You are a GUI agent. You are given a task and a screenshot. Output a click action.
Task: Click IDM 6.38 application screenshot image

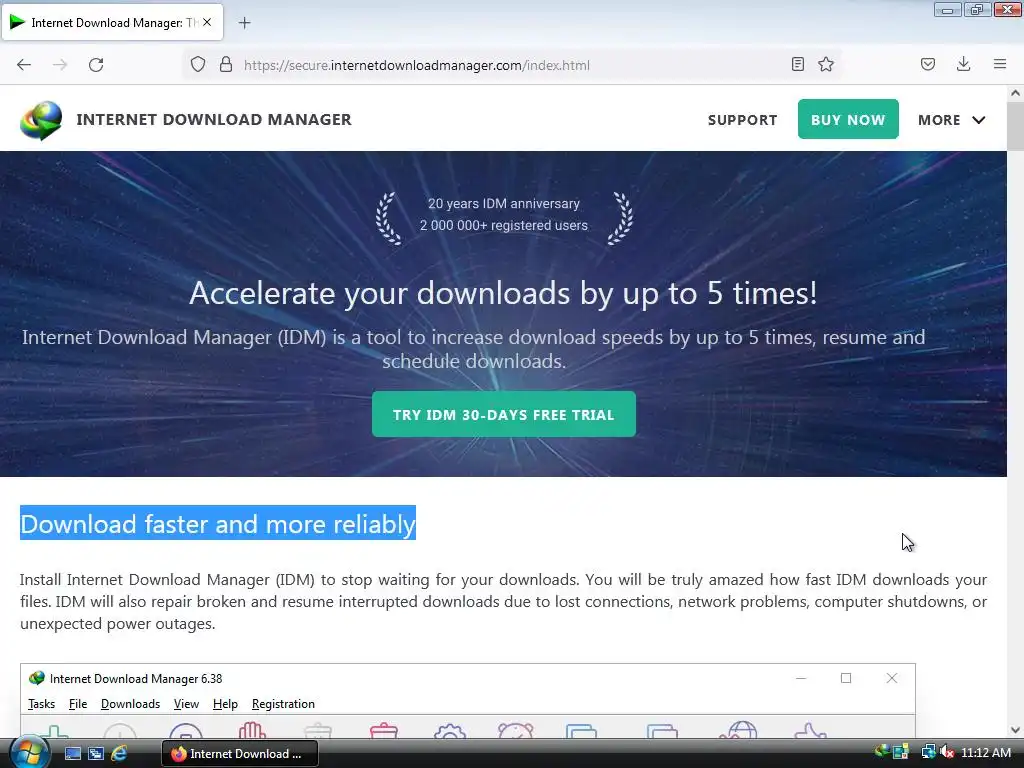coord(468,701)
